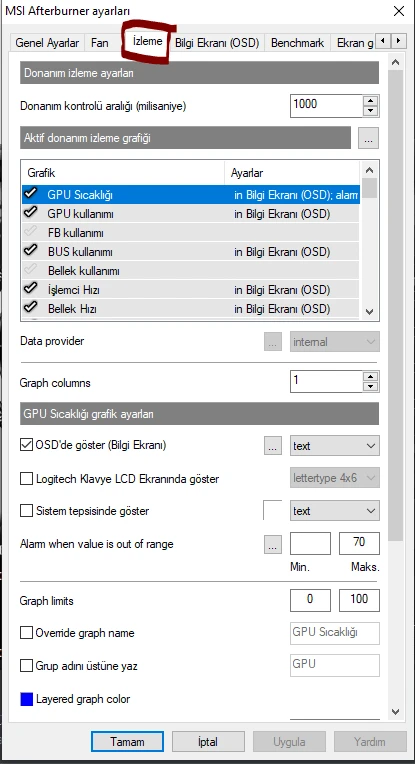Select the İşlemci Hızı row text
This screenshot has height=764, width=415.
pos(74,289)
